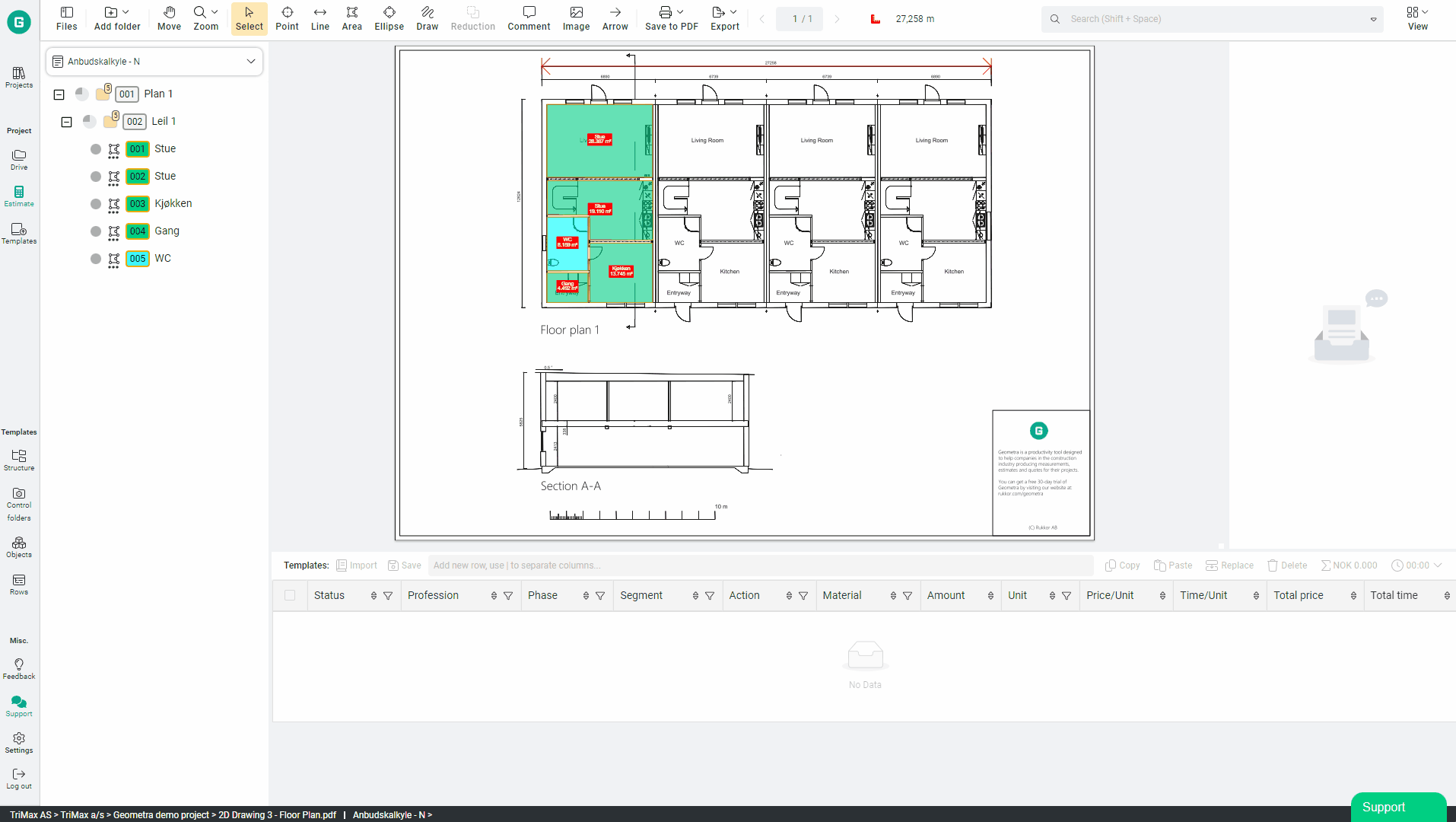Screen dimensions: 1456x822
Task: Toggle visibility dot for WC
Action: coord(96,259)
